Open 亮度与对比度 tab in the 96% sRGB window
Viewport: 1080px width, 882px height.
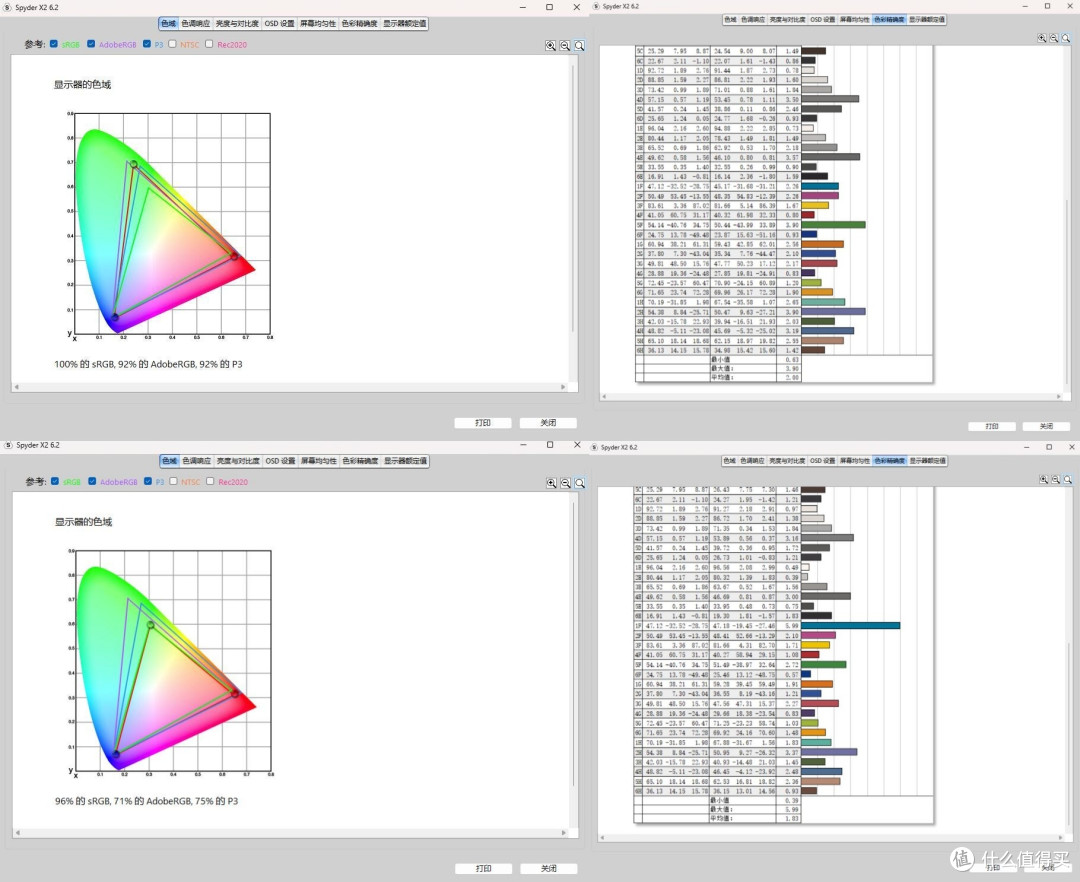(x=238, y=461)
